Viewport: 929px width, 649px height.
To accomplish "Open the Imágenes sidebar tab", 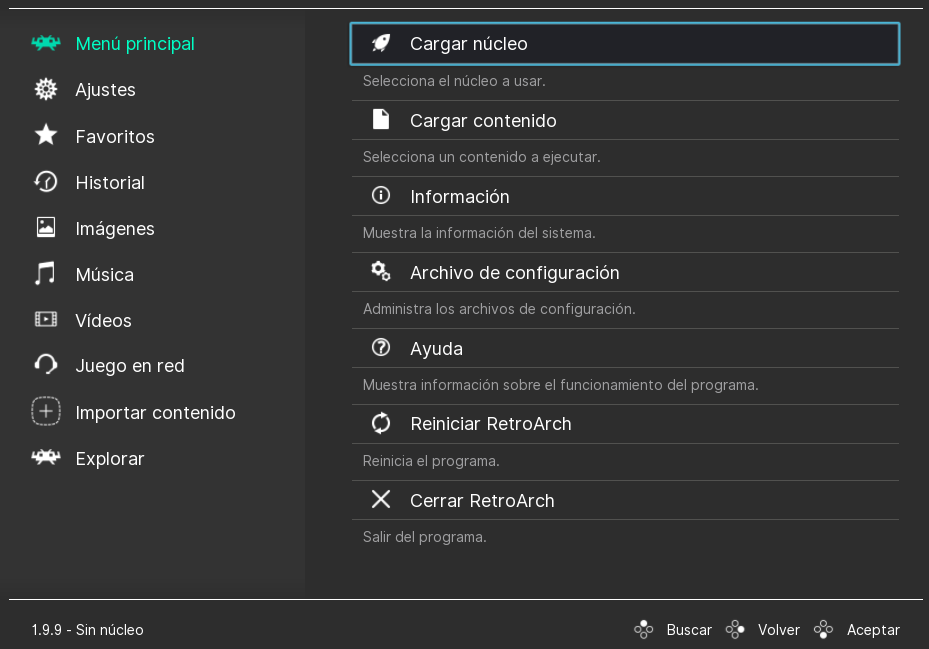I will point(114,228).
